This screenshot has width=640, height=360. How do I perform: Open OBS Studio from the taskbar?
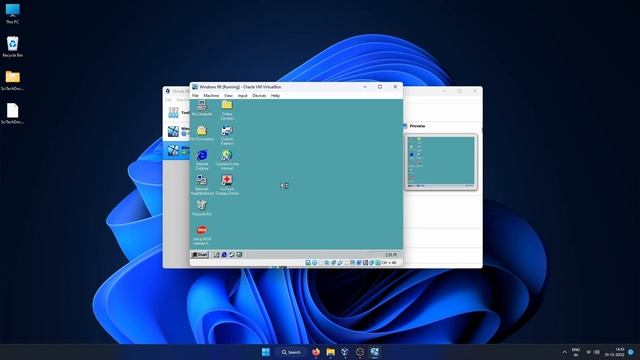tap(360, 352)
